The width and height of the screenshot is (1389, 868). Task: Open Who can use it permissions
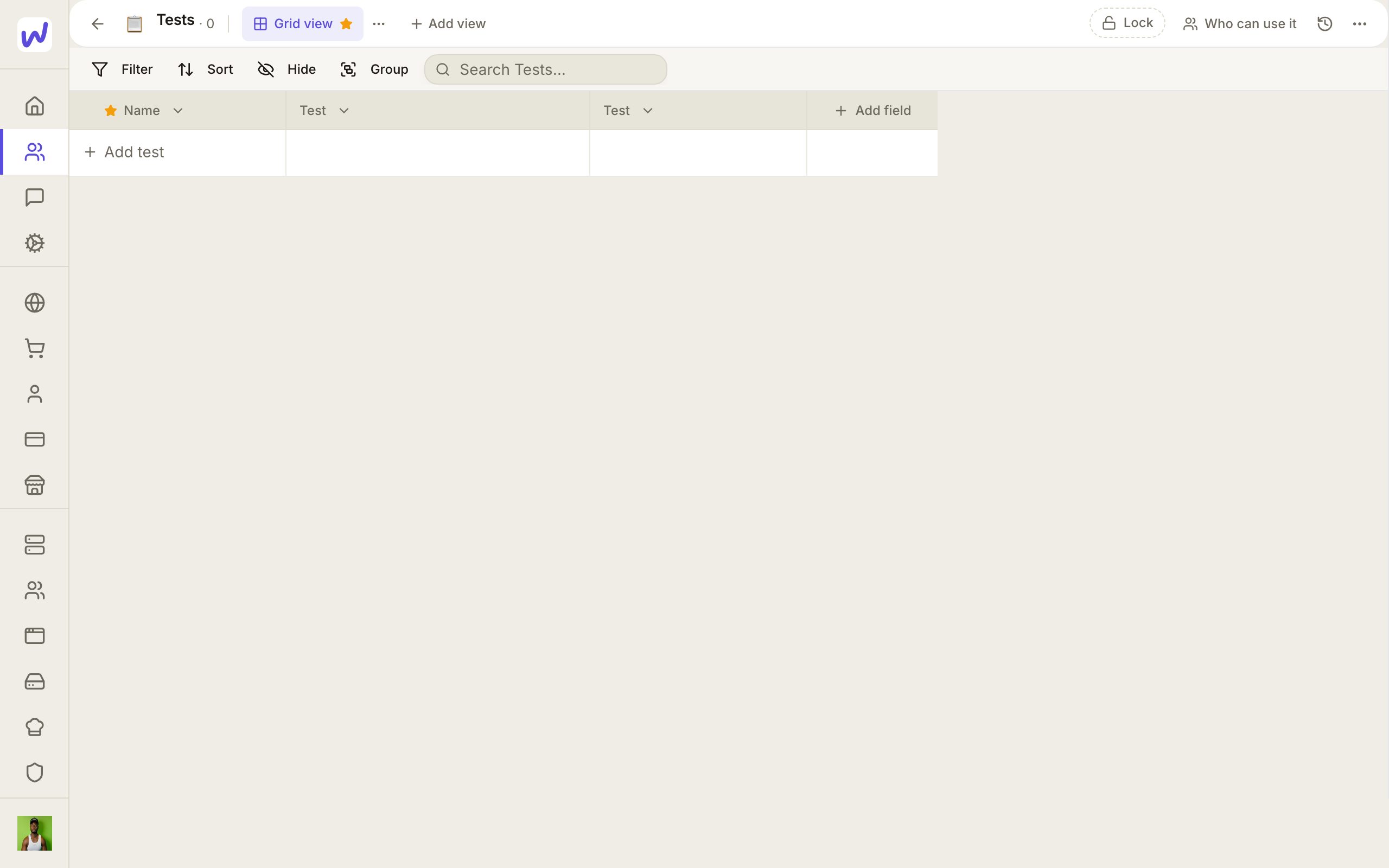pyautogui.click(x=1240, y=23)
